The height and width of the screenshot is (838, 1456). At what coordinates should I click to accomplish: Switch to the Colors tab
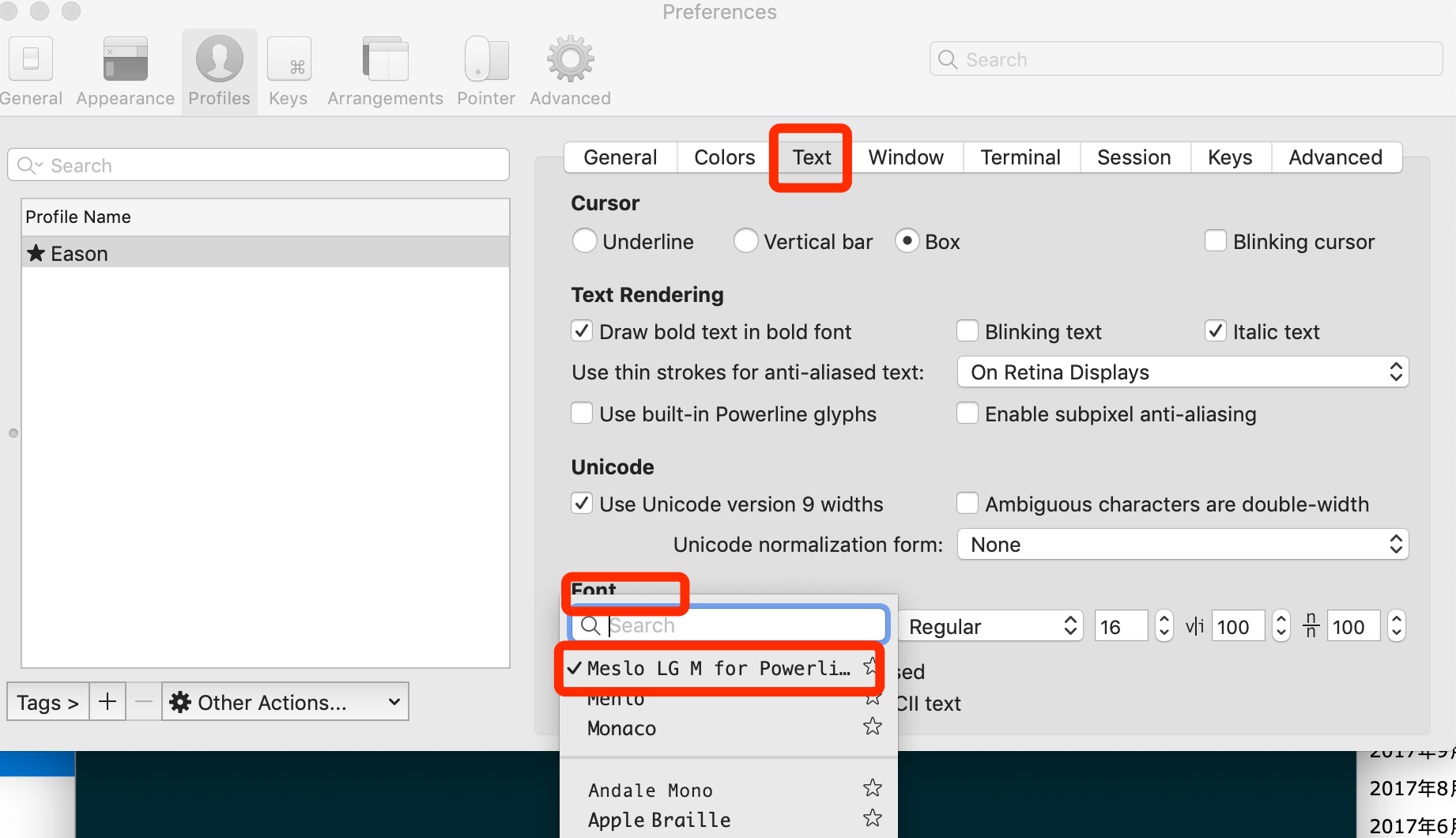click(x=724, y=157)
